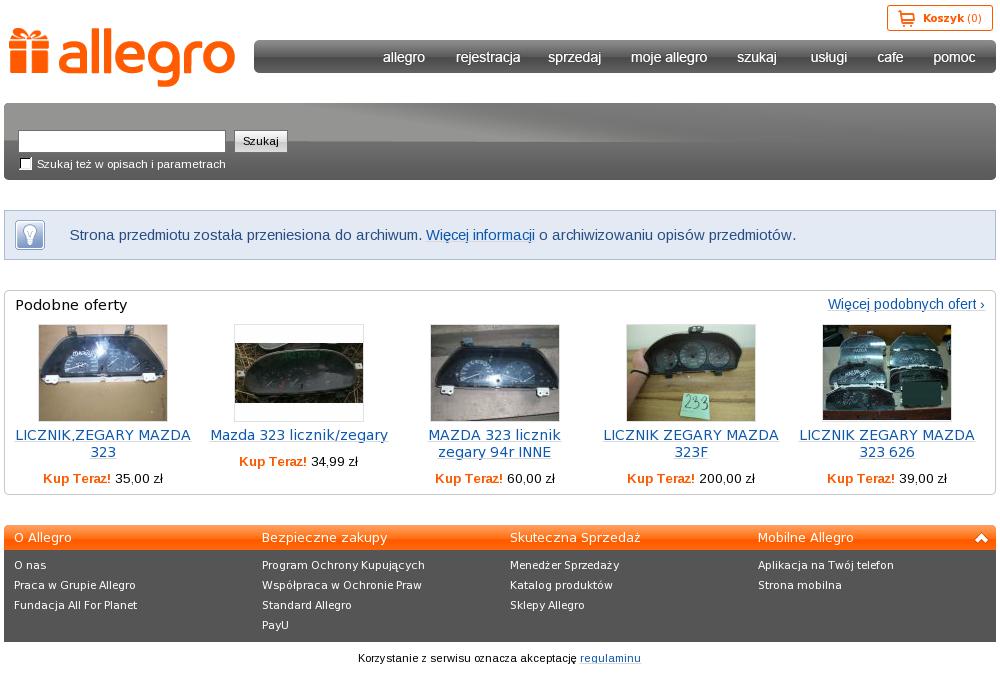The height and width of the screenshot is (678, 1000).
Task: Open 'Więcej podobnych ofert' link
Action: 906,304
